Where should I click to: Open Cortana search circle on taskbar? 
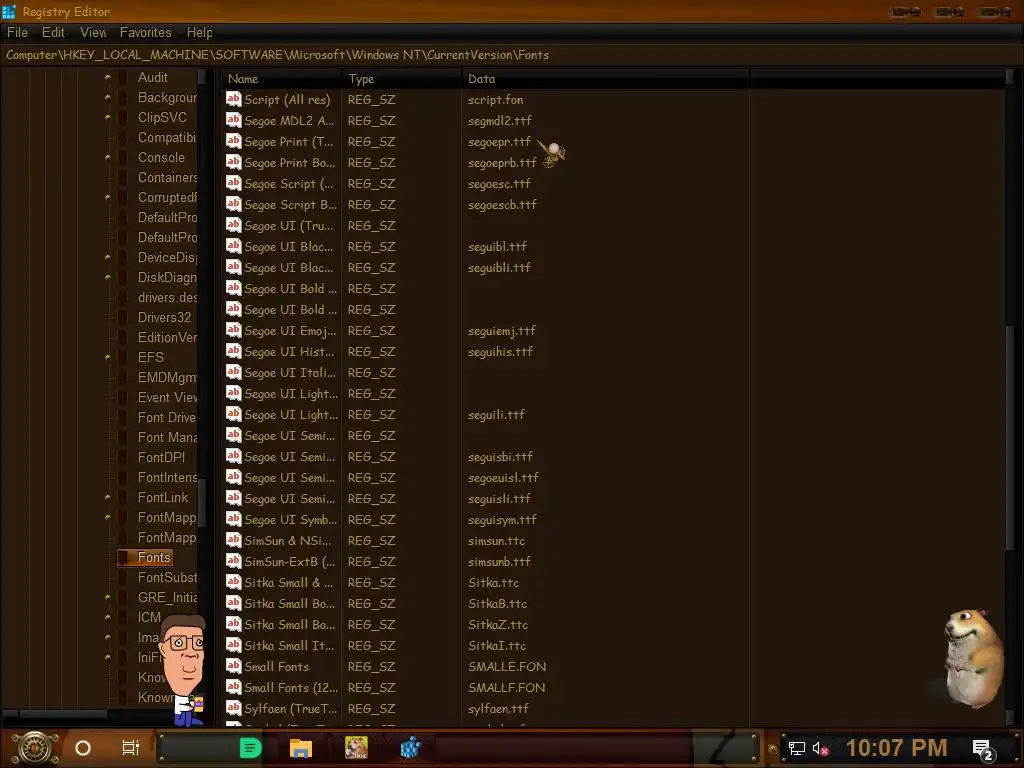pos(83,748)
